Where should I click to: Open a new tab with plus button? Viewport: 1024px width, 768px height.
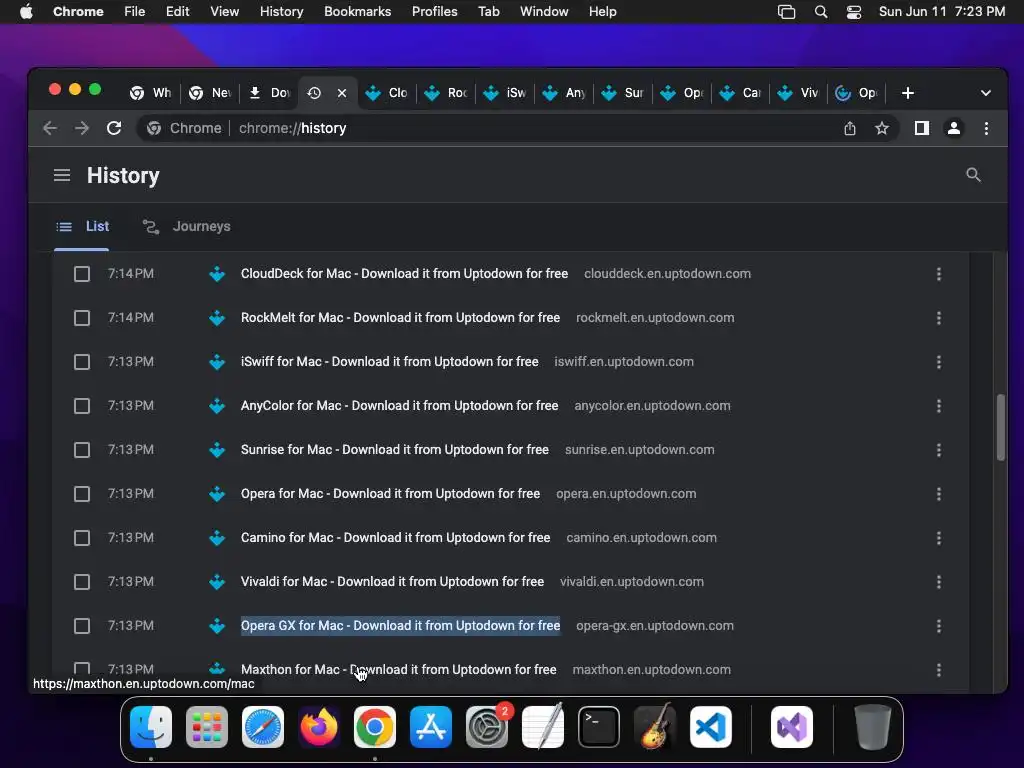tap(907, 93)
